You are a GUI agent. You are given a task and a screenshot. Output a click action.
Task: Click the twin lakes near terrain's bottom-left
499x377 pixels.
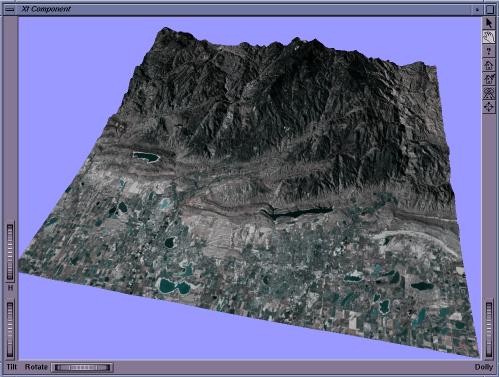click(174, 286)
